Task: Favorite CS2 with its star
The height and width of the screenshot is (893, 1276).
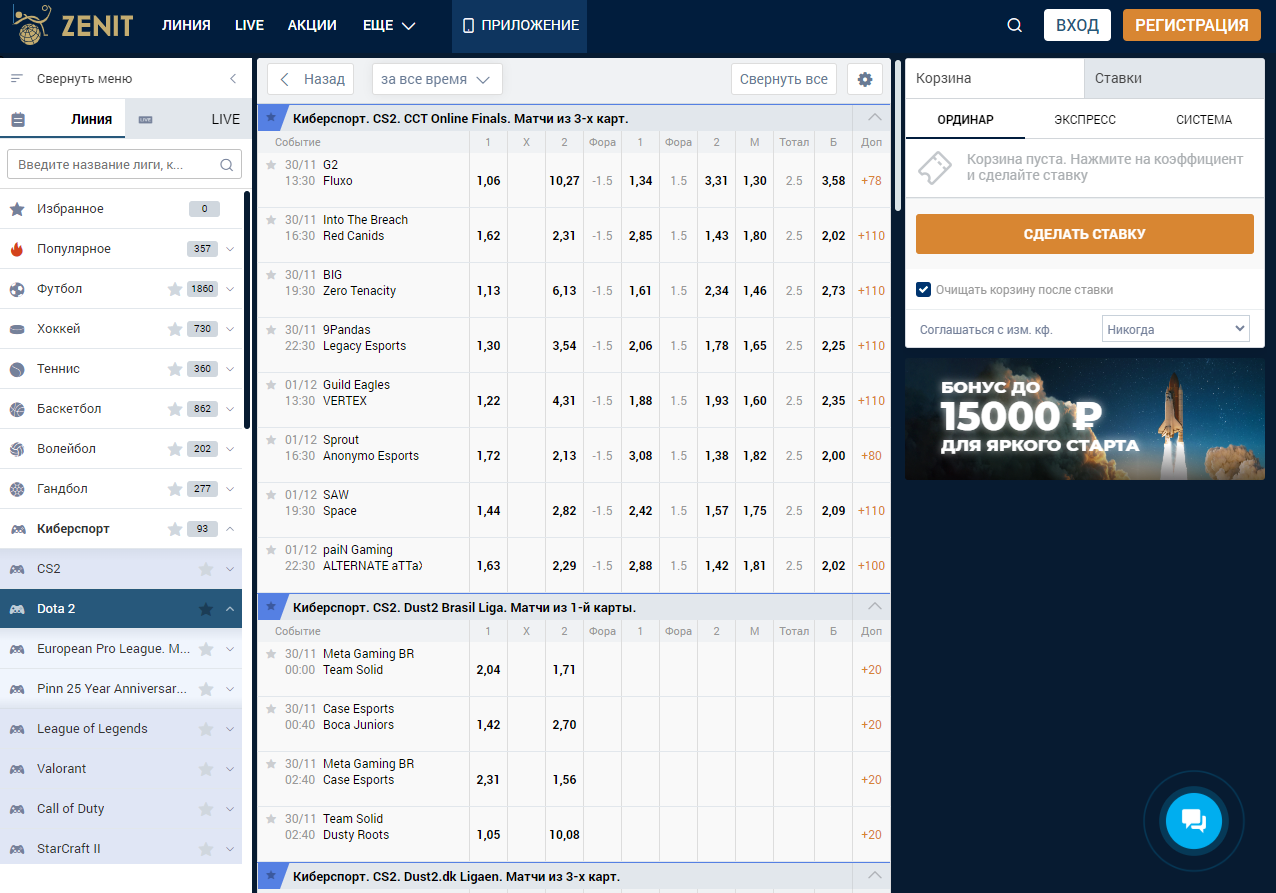Action: 206,569
